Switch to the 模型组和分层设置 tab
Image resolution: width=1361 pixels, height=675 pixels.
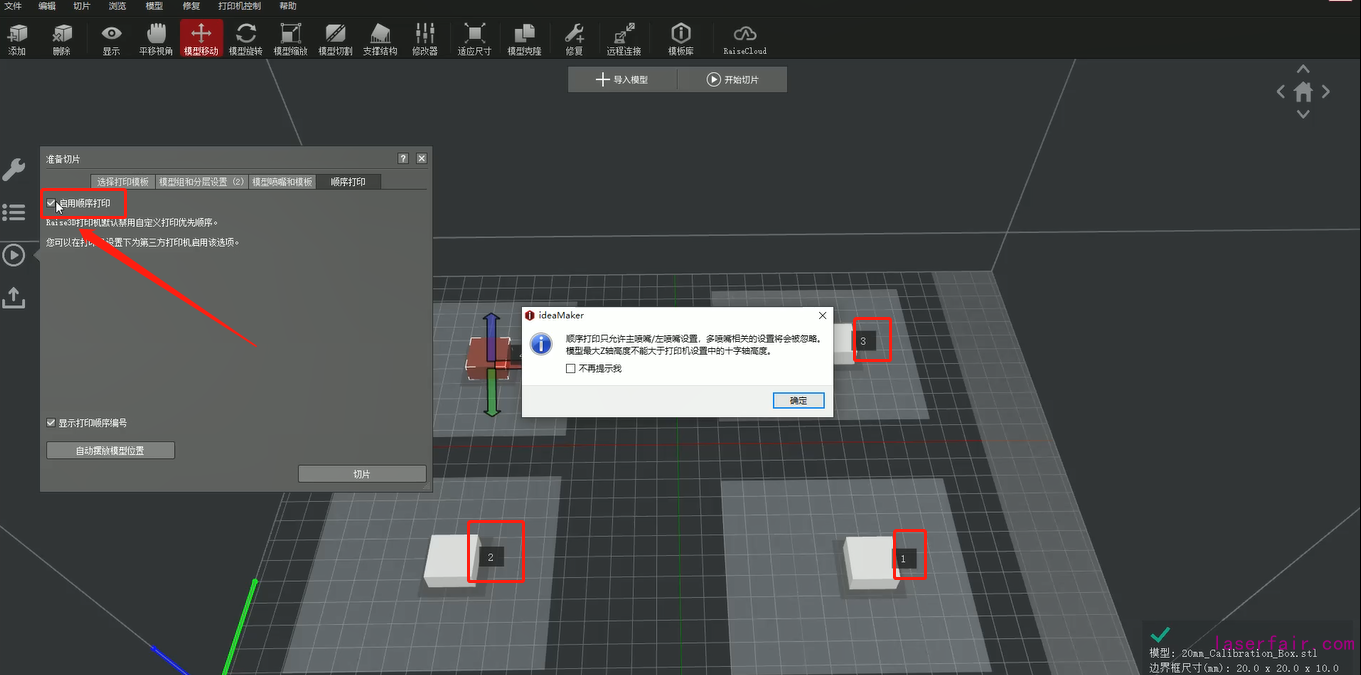pos(201,182)
